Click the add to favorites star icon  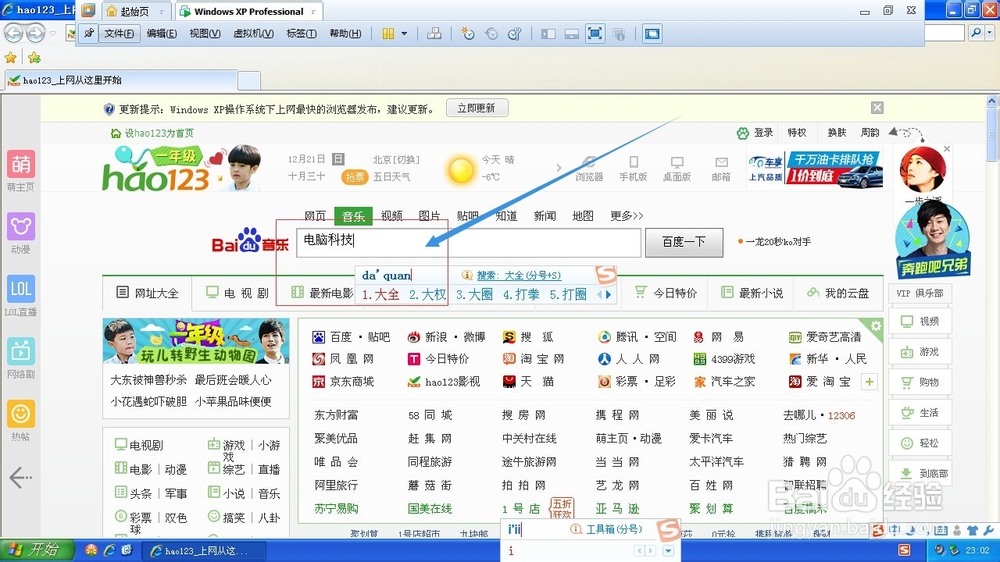(x=34, y=58)
